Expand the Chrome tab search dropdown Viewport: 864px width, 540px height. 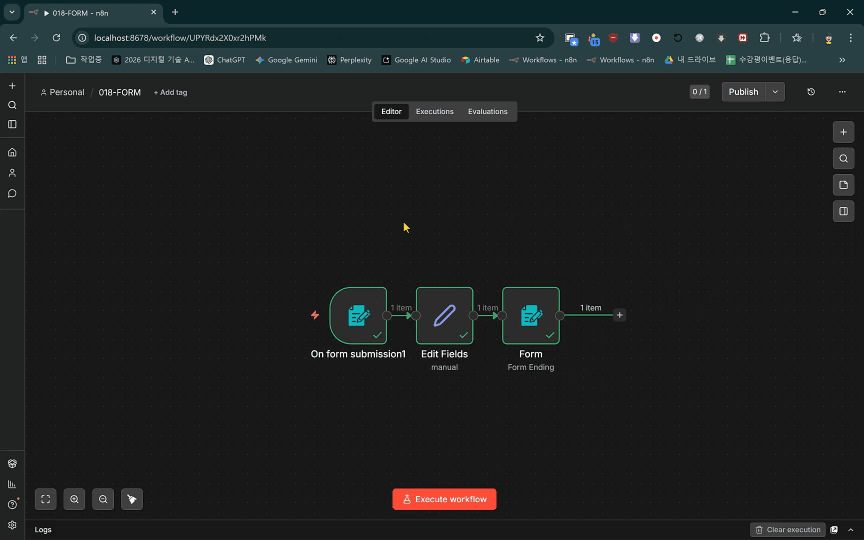pyautogui.click(x=11, y=12)
